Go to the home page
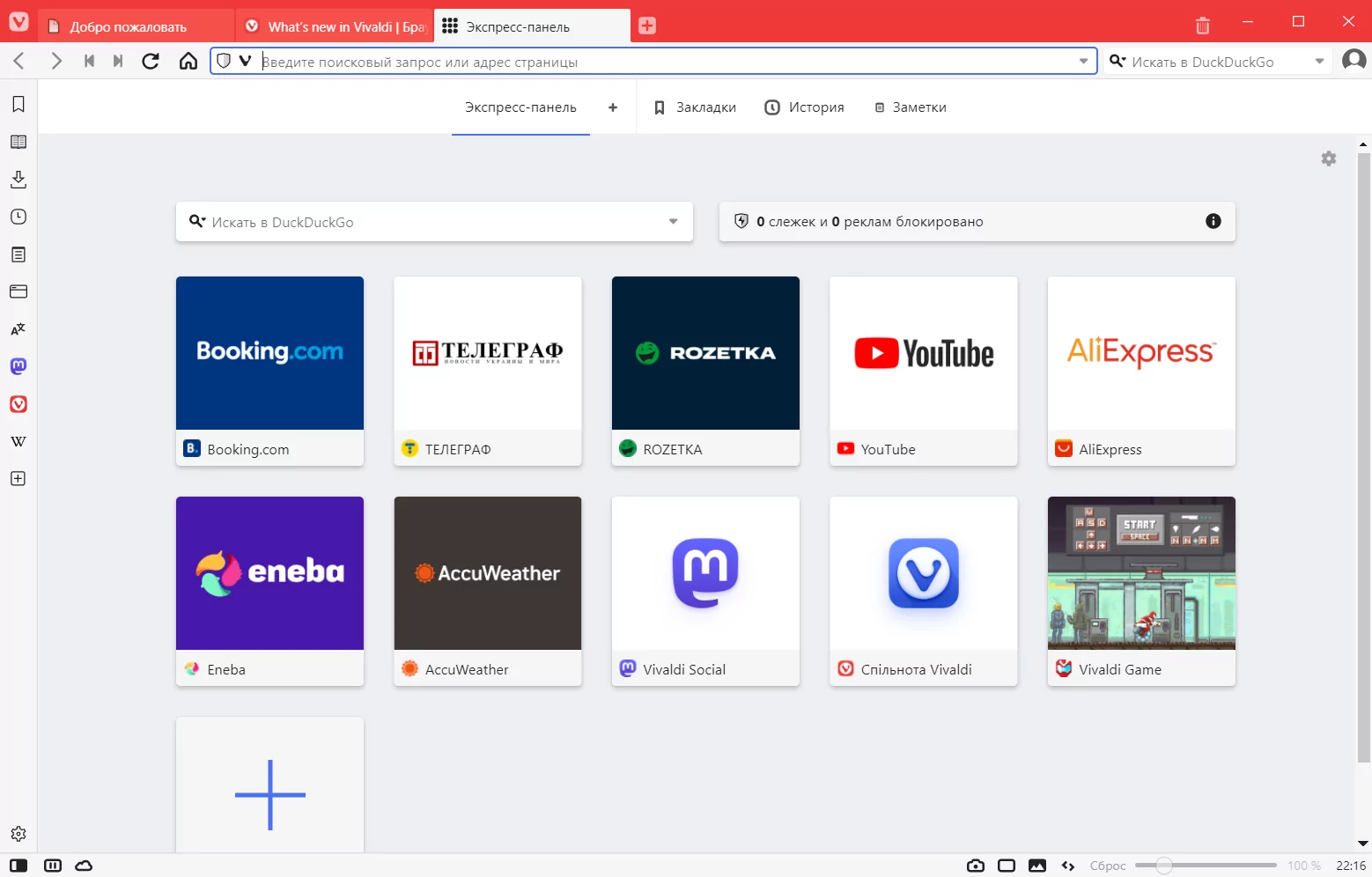 [188, 61]
